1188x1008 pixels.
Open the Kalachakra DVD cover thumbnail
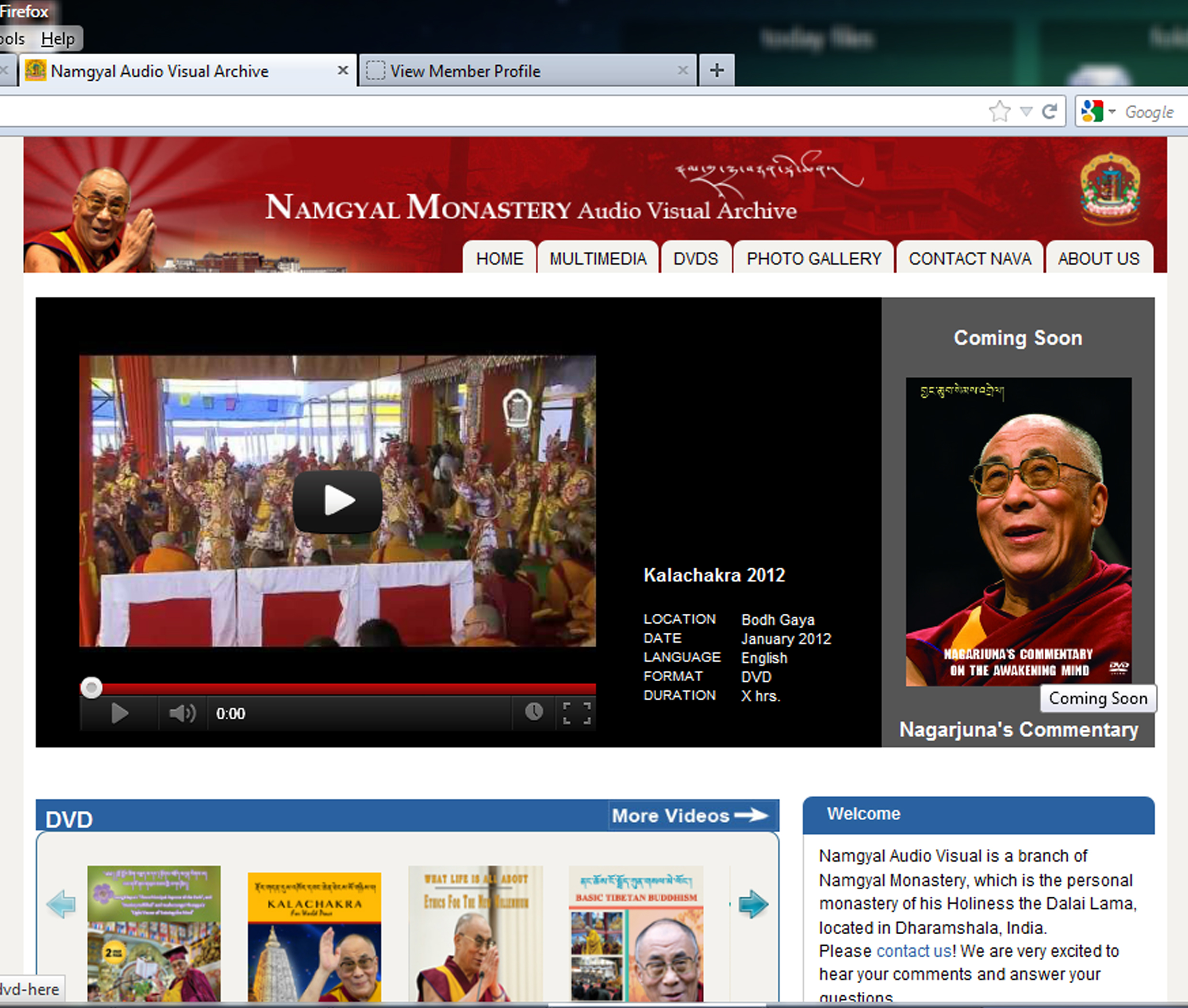314,937
